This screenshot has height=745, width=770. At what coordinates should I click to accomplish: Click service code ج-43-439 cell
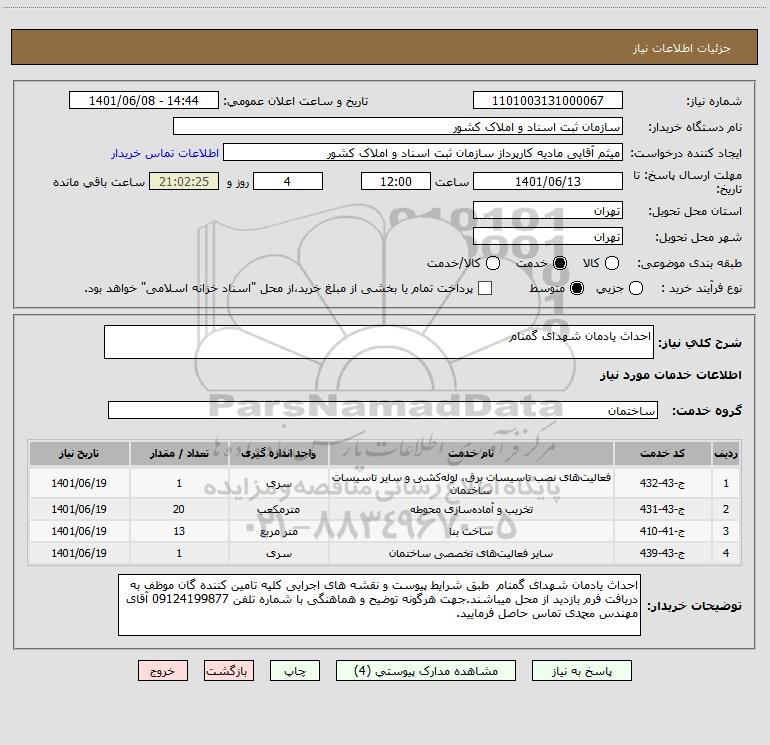pyautogui.click(x=662, y=553)
